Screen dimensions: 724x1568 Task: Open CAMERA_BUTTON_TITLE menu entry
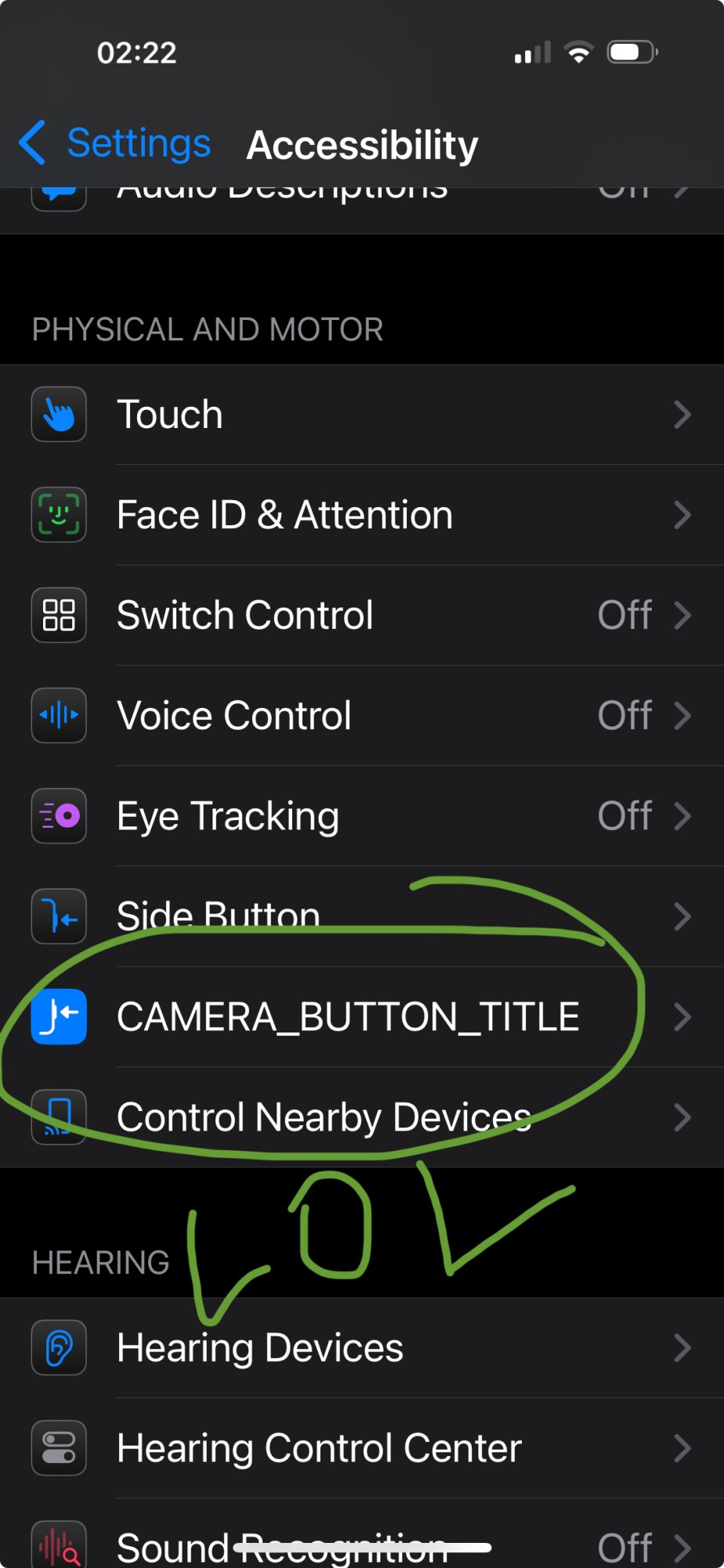(362, 1017)
